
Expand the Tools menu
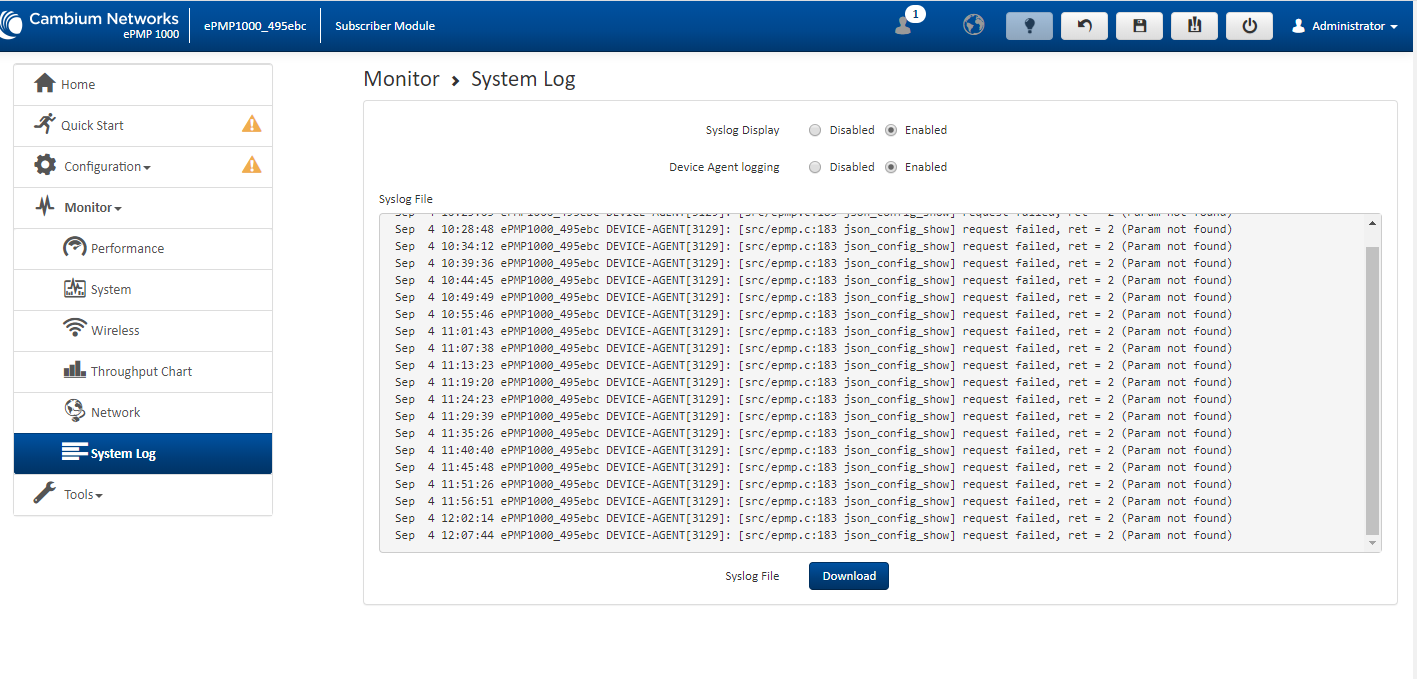tap(83, 495)
